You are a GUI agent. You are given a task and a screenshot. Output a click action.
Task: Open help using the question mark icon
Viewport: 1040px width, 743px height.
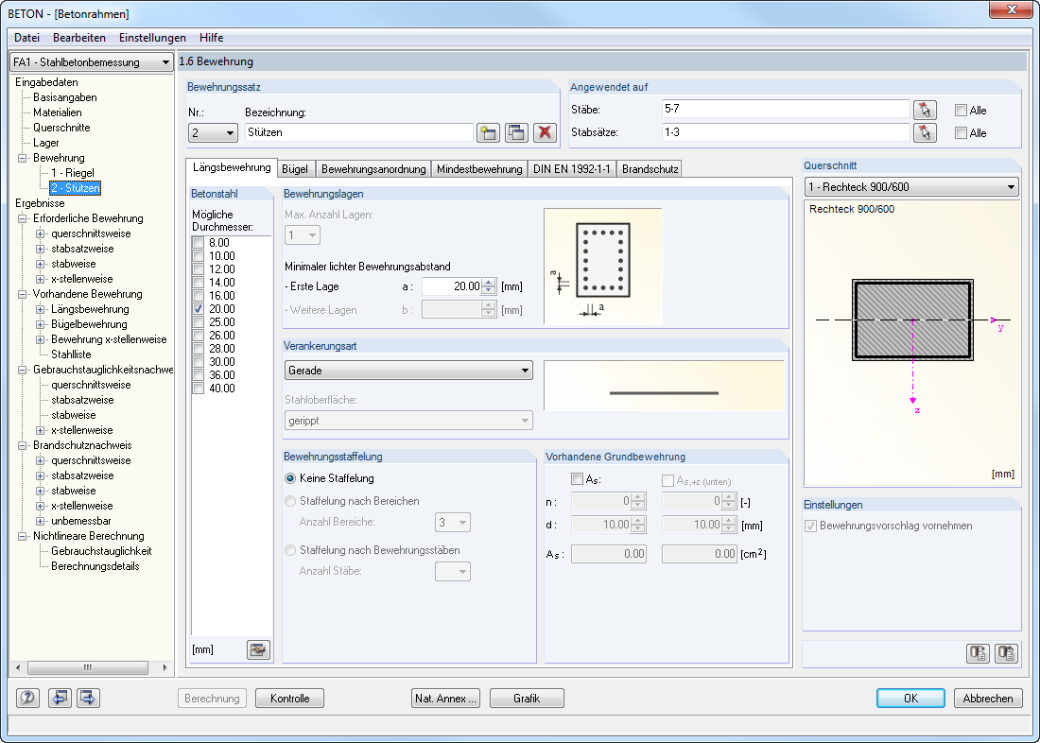(28, 698)
